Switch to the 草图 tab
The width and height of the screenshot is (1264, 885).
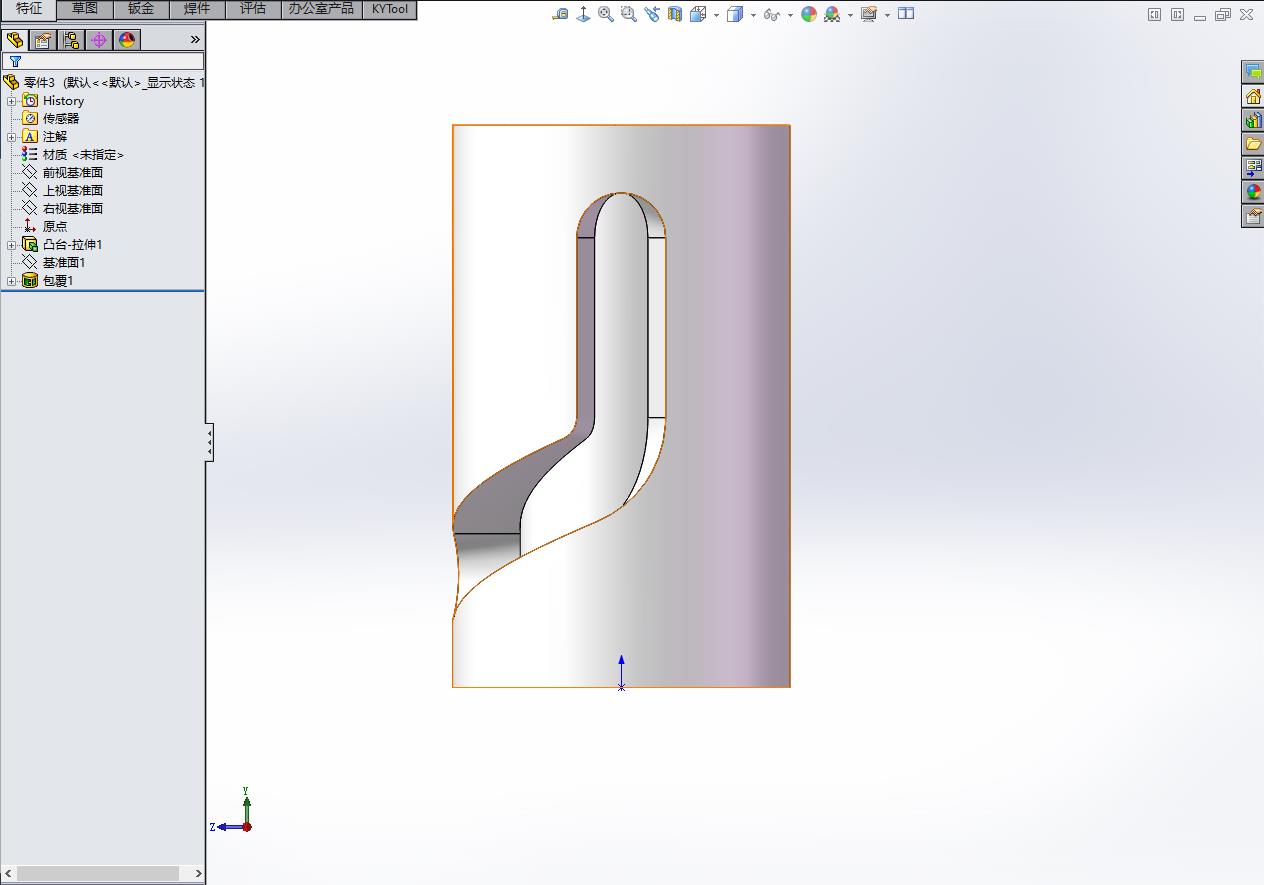[85, 9]
